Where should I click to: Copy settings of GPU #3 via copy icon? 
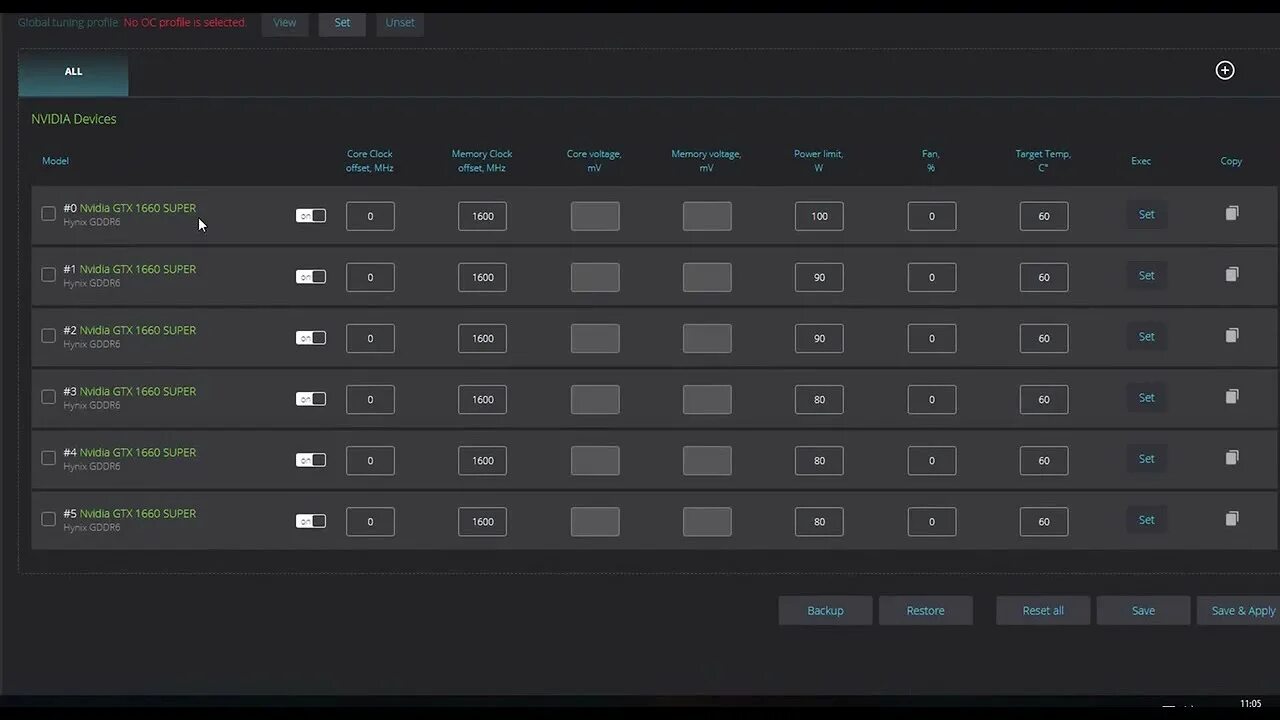click(x=1232, y=396)
